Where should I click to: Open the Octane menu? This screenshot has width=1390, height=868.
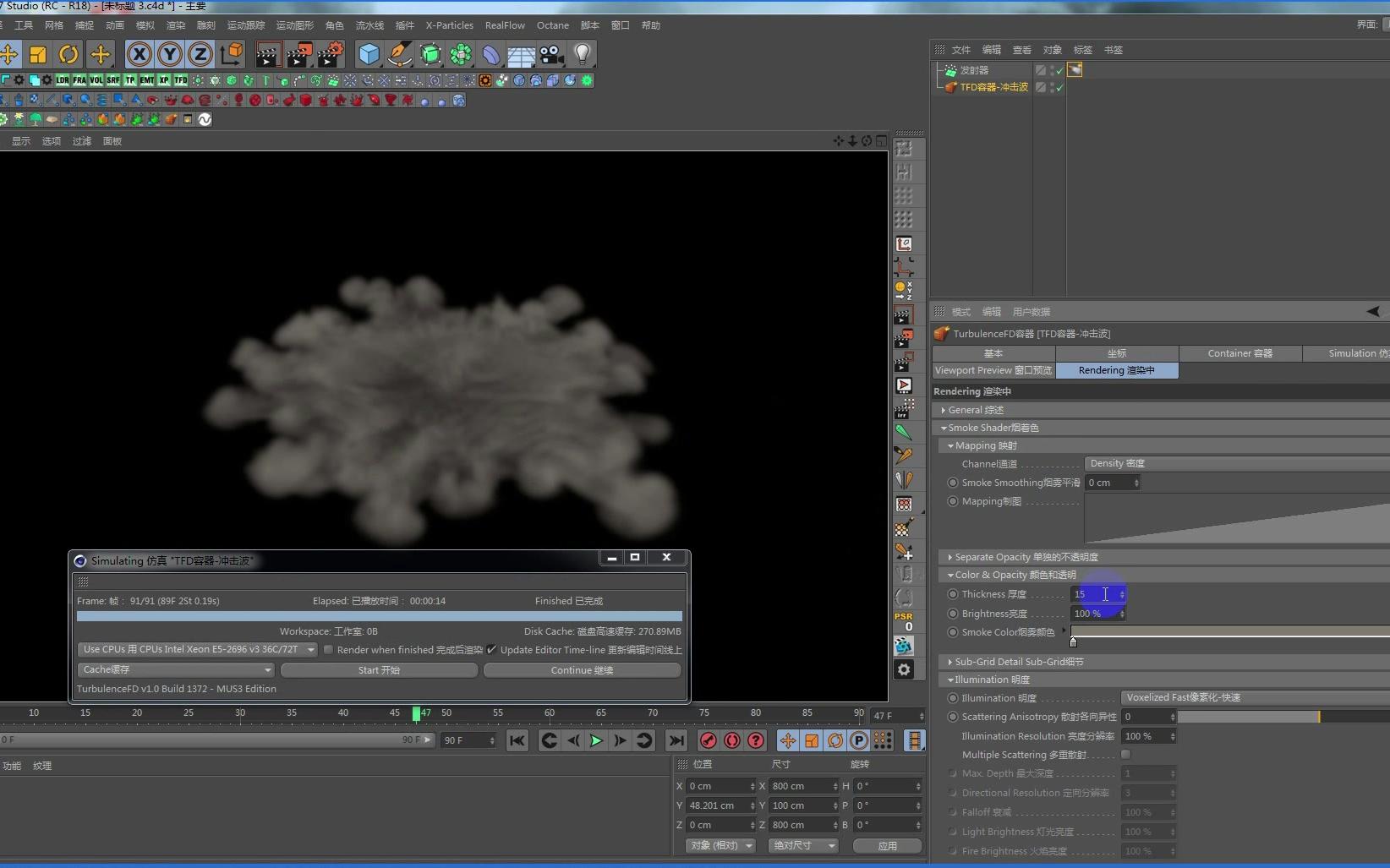click(552, 25)
